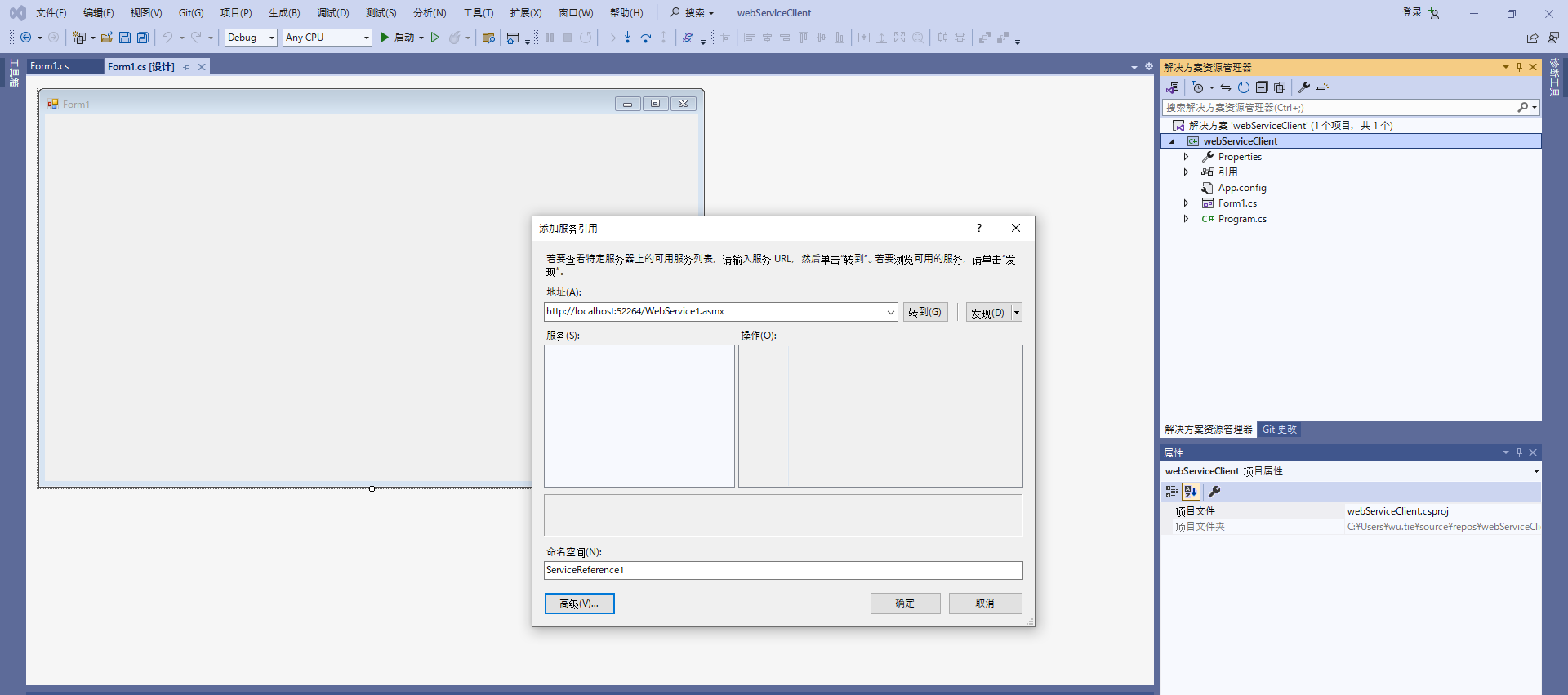The image size is (1568, 695).
Task: Click Show All Files icon in Solution Explorer
Action: [x=1280, y=87]
